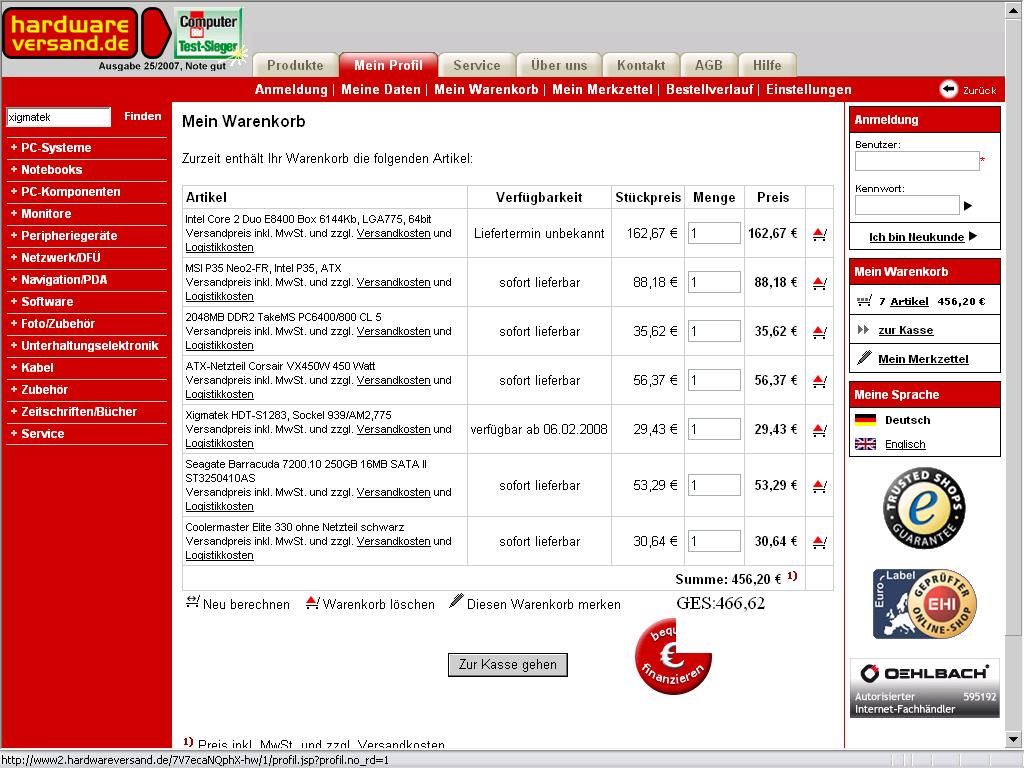Viewport: 1024px width, 768px height.
Task: Open Computer Bild Test-Sieger badge
Action: tap(209, 33)
